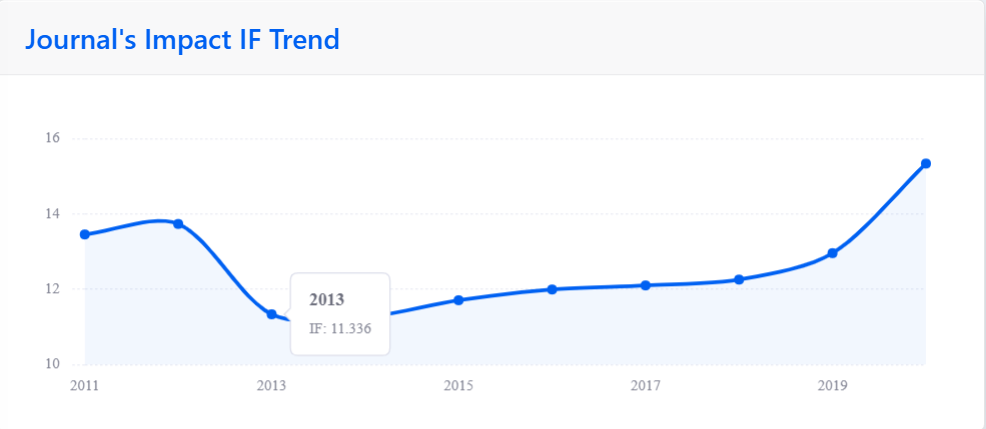
Task: Click the 12 y-axis tick label
Action: tap(51, 289)
